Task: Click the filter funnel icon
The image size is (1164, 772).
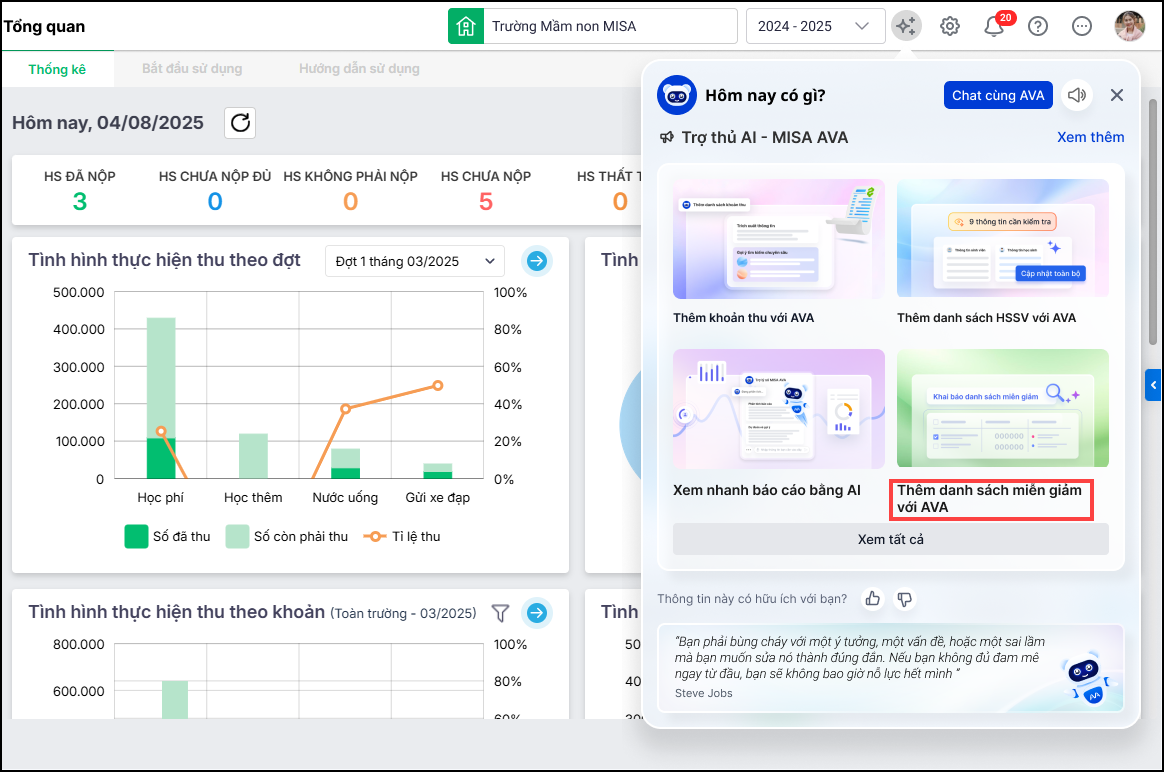Action: [x=501, y=612]
